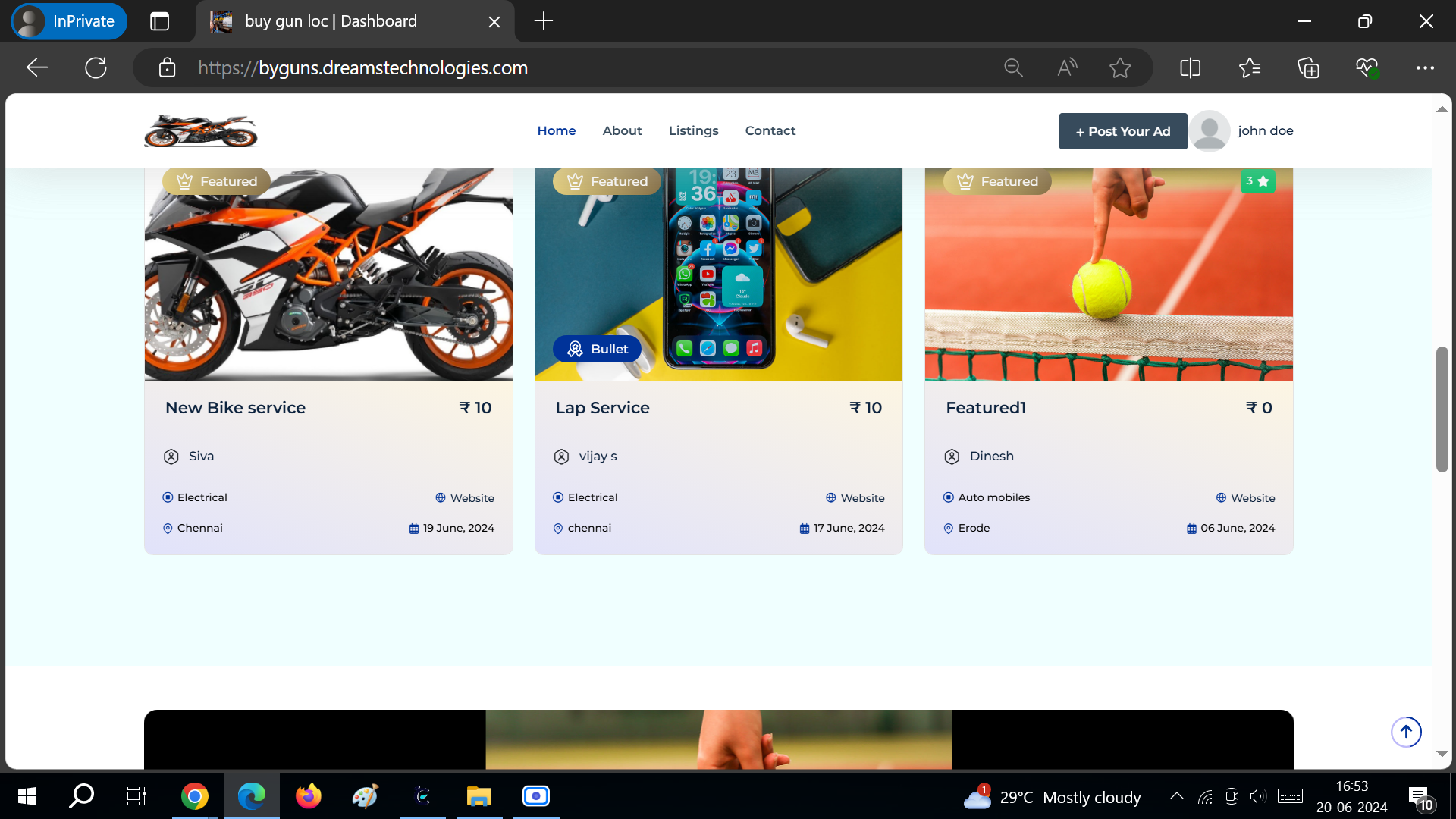Viewport: 1456px width, 819px height.
Task: Show hidden system tray icons chevron
Action: 1176,796
